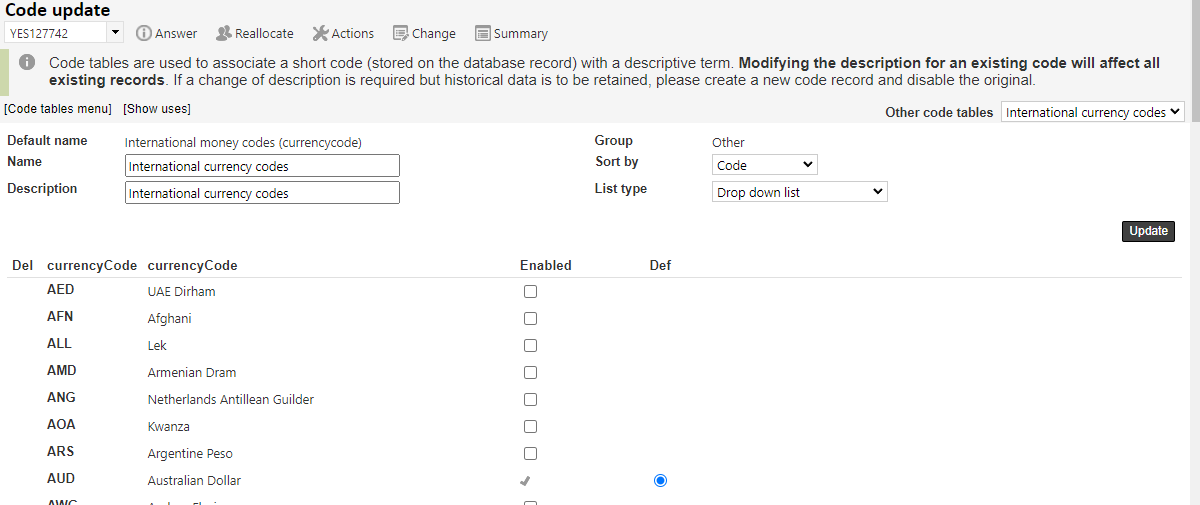Click the Update button
The height and width of the screenshot is (505, 1200).
tap(1149, 231)
